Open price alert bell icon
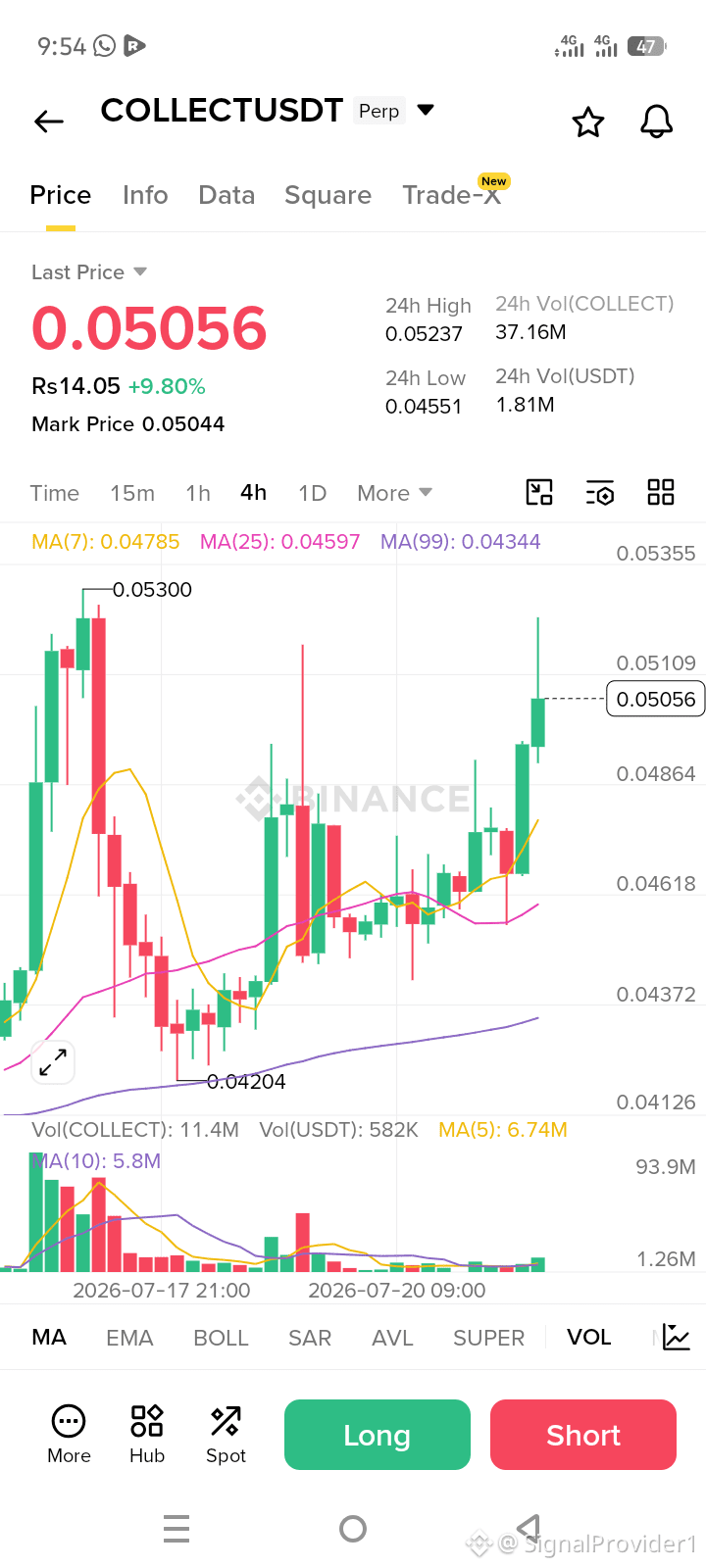 (656, 122)
